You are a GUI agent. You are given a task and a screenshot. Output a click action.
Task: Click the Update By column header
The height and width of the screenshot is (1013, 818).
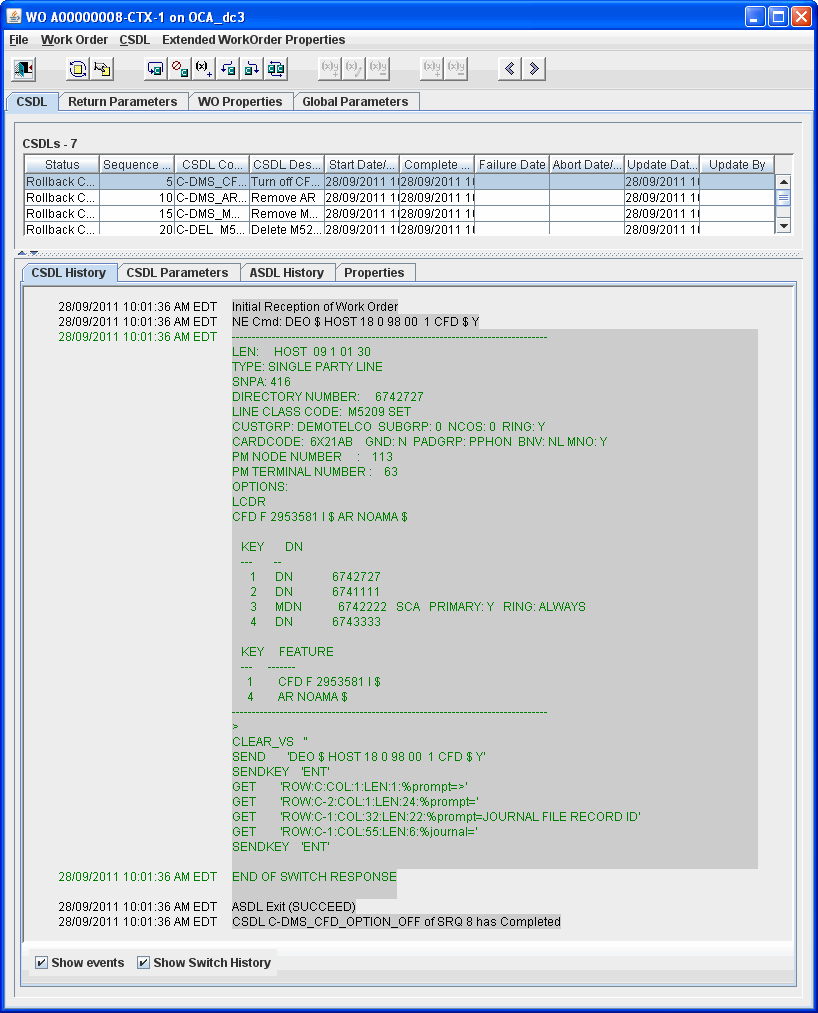[x=737, y=165]
